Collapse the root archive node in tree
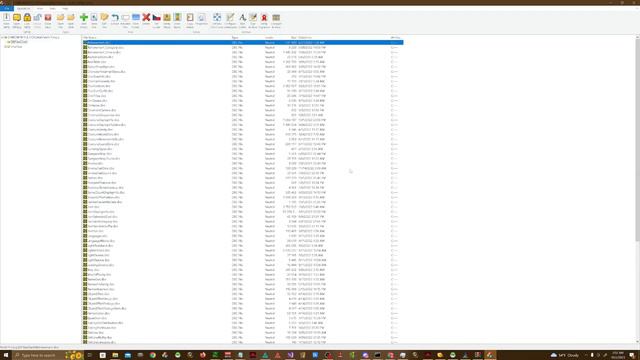 [x=2, y=37]
